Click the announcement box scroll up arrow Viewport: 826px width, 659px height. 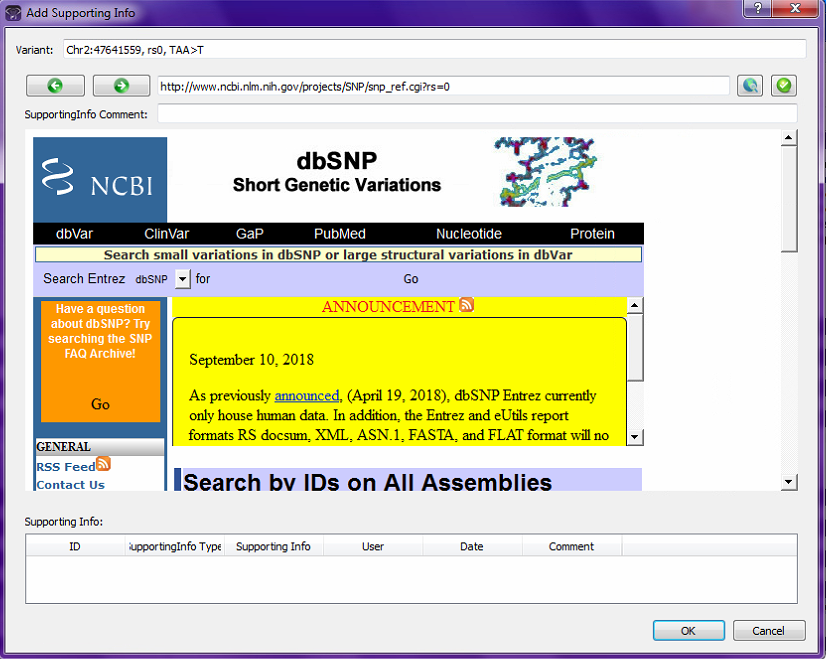pos(635,306)
